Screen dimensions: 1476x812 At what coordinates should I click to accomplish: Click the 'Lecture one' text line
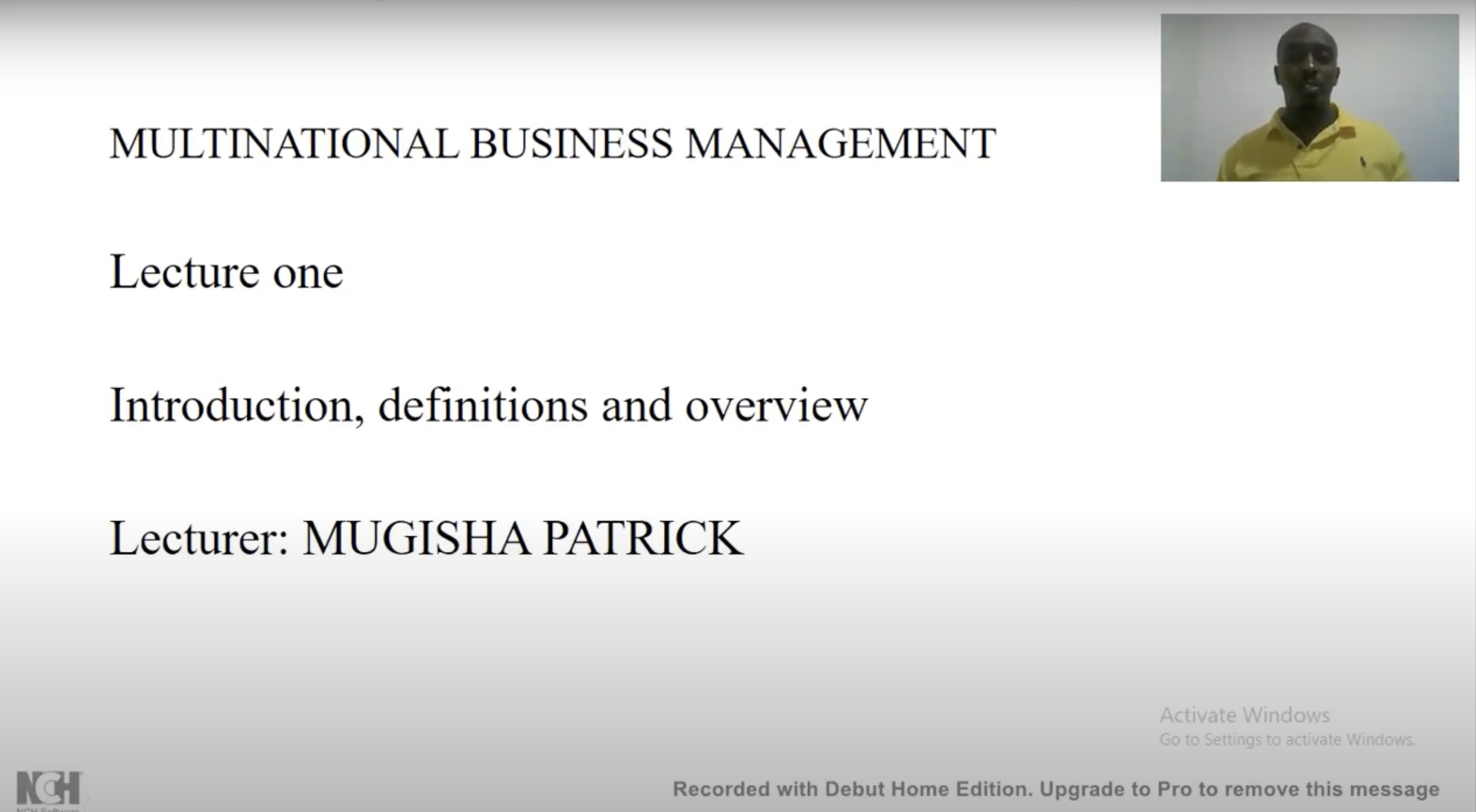(226, 272)
